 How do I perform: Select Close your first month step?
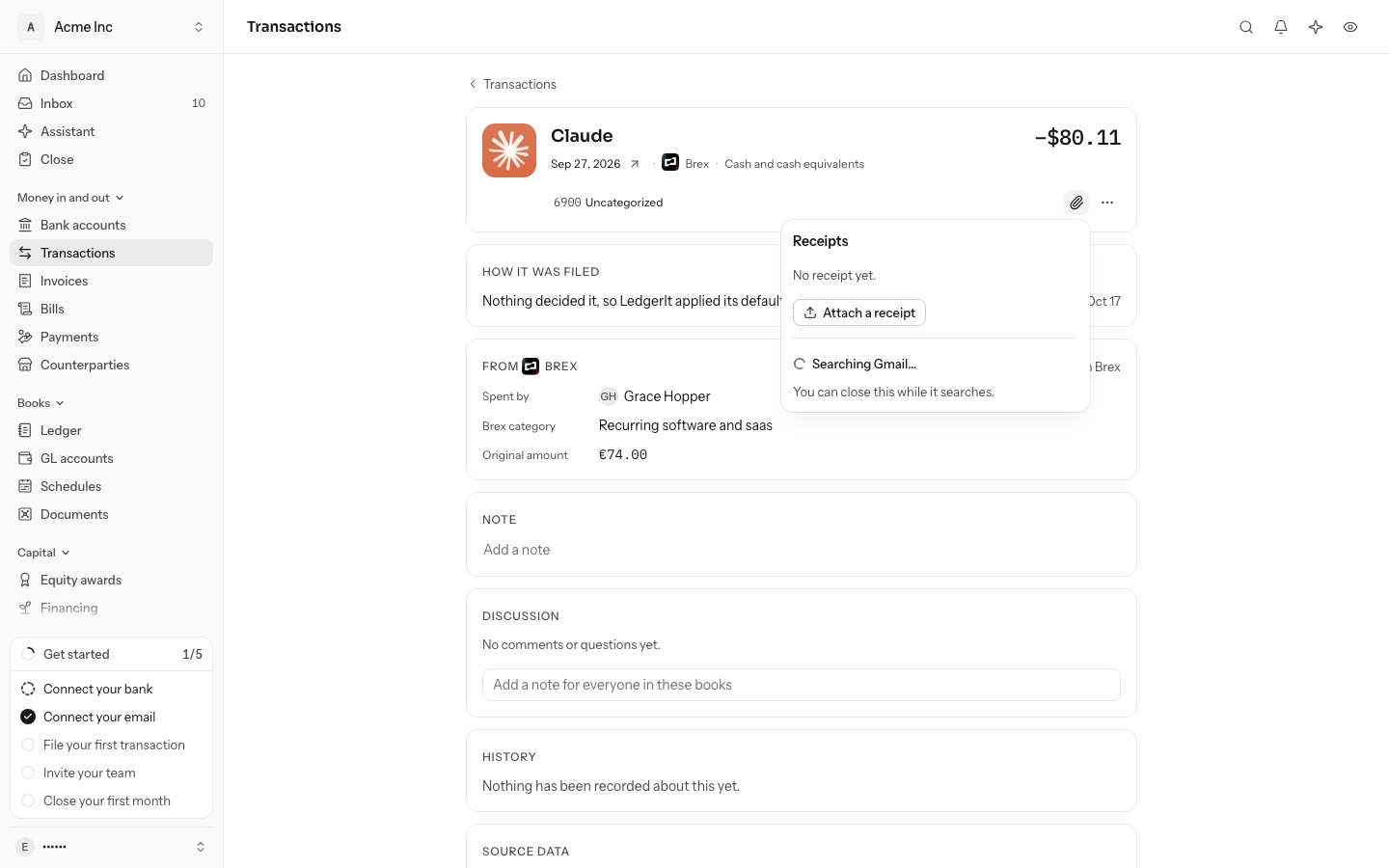coord(112,800)
